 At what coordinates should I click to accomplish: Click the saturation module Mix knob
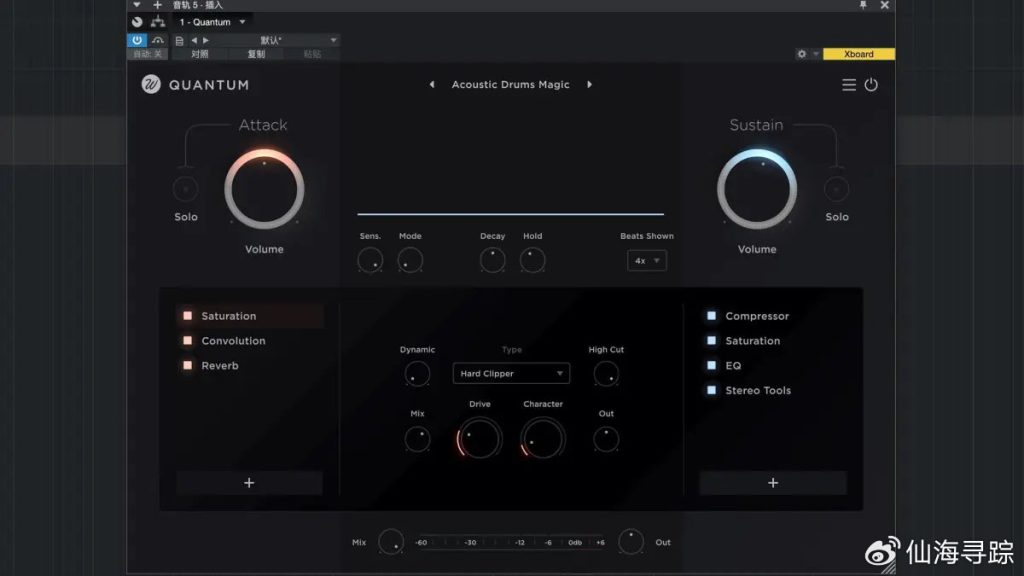point(417,439)
